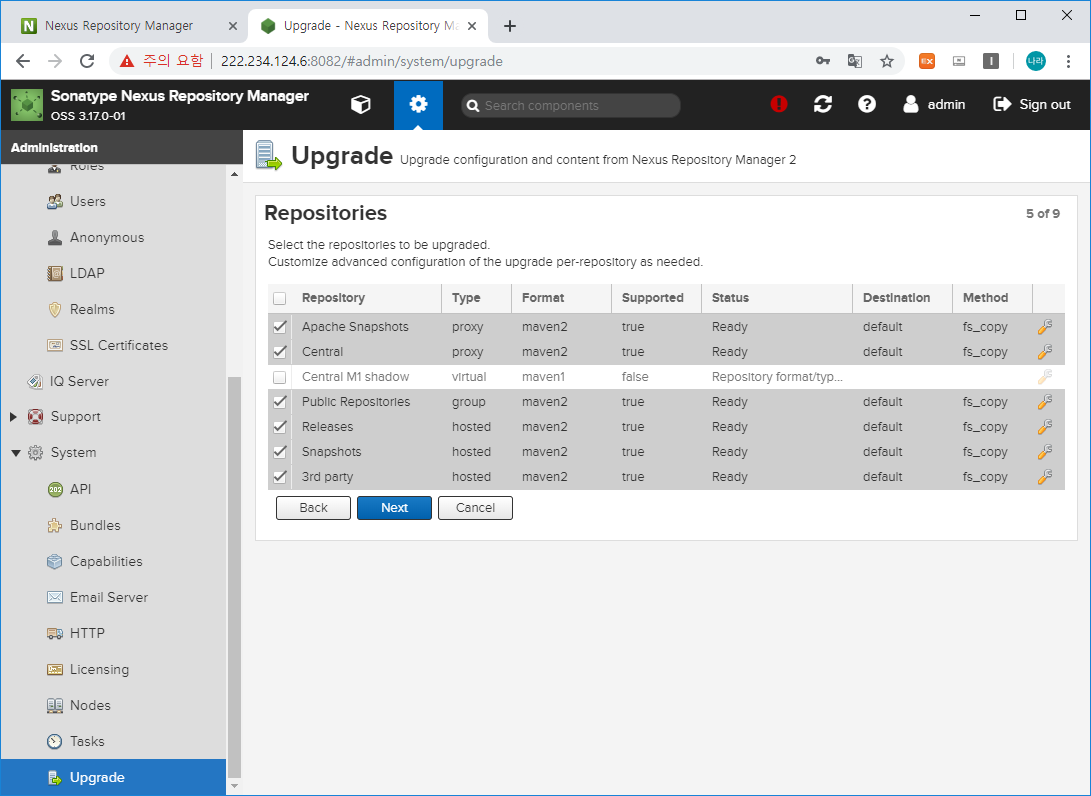Click the Capabilities cube icon
The height and width of the screenshot is (796, 1091).
(54, 562)
